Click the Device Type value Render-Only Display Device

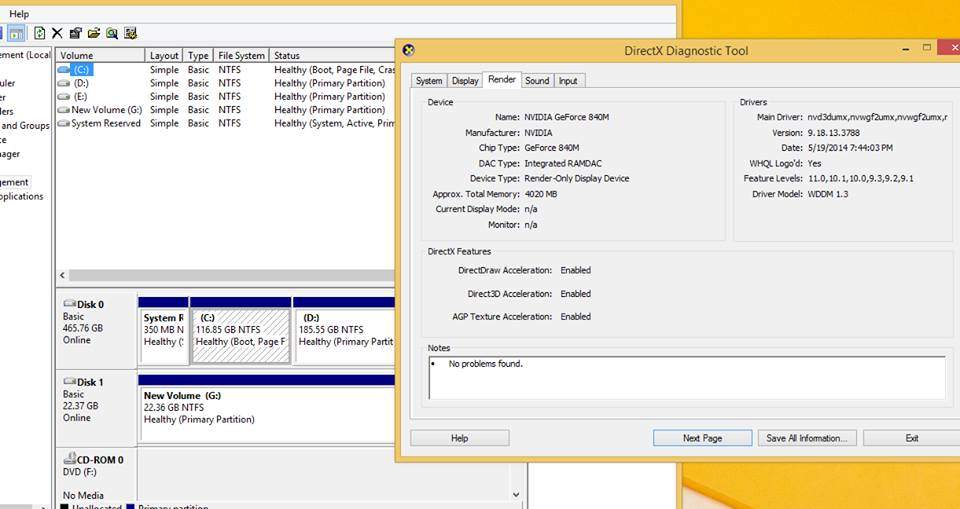[x=577, y=179]
